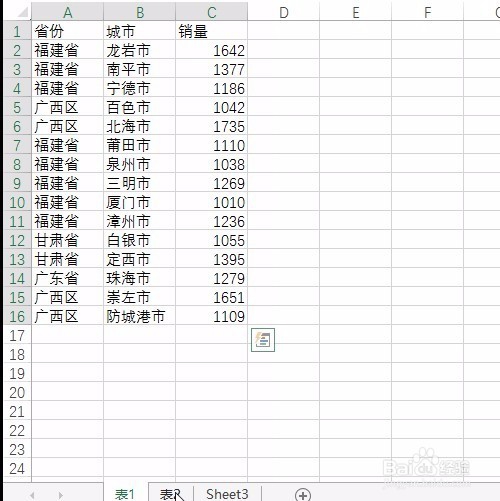Viewport: 500px width, 501px height.
Task: Select column F header
Action: [x=428, y=13]
